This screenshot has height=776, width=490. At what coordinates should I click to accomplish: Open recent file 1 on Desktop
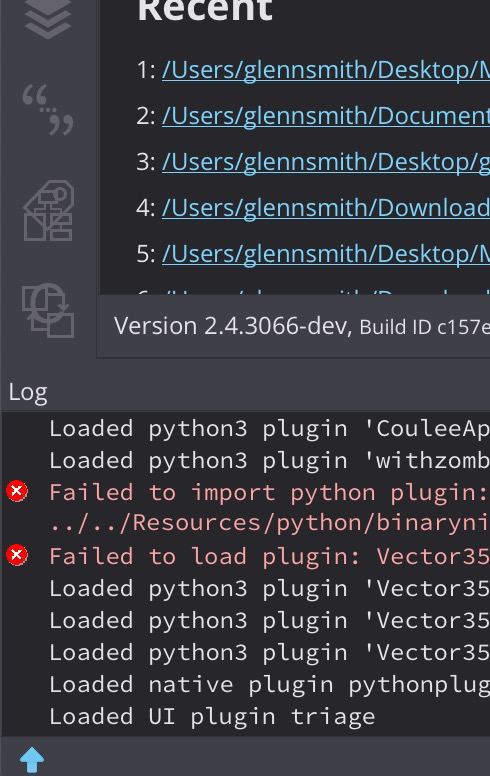[326, 70]
